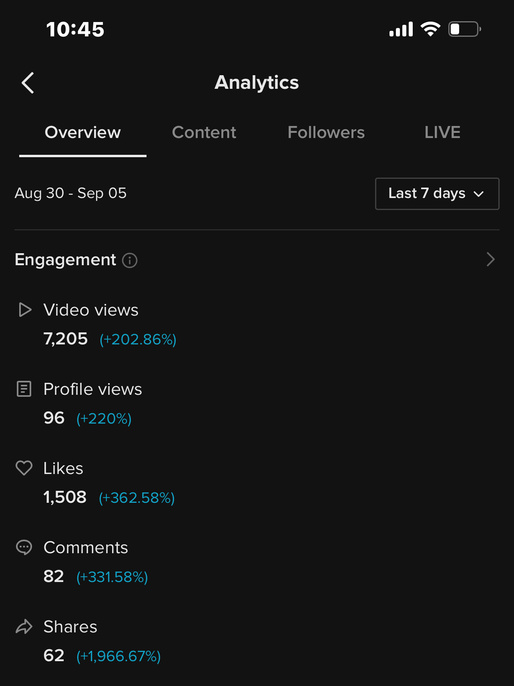The image size is (514, 686).
Task: Click the Comments speech bubble icon
Action: 24,547
